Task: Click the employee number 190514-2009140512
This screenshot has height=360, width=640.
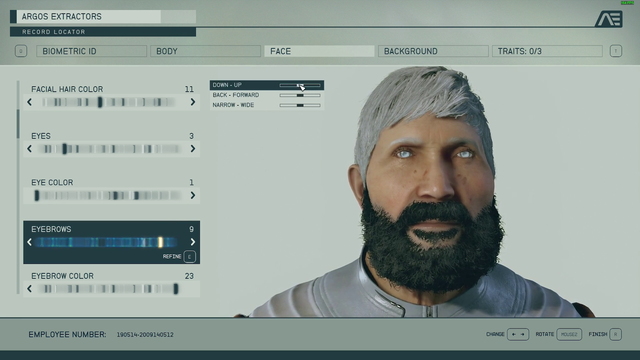Action: coord(145,335)
